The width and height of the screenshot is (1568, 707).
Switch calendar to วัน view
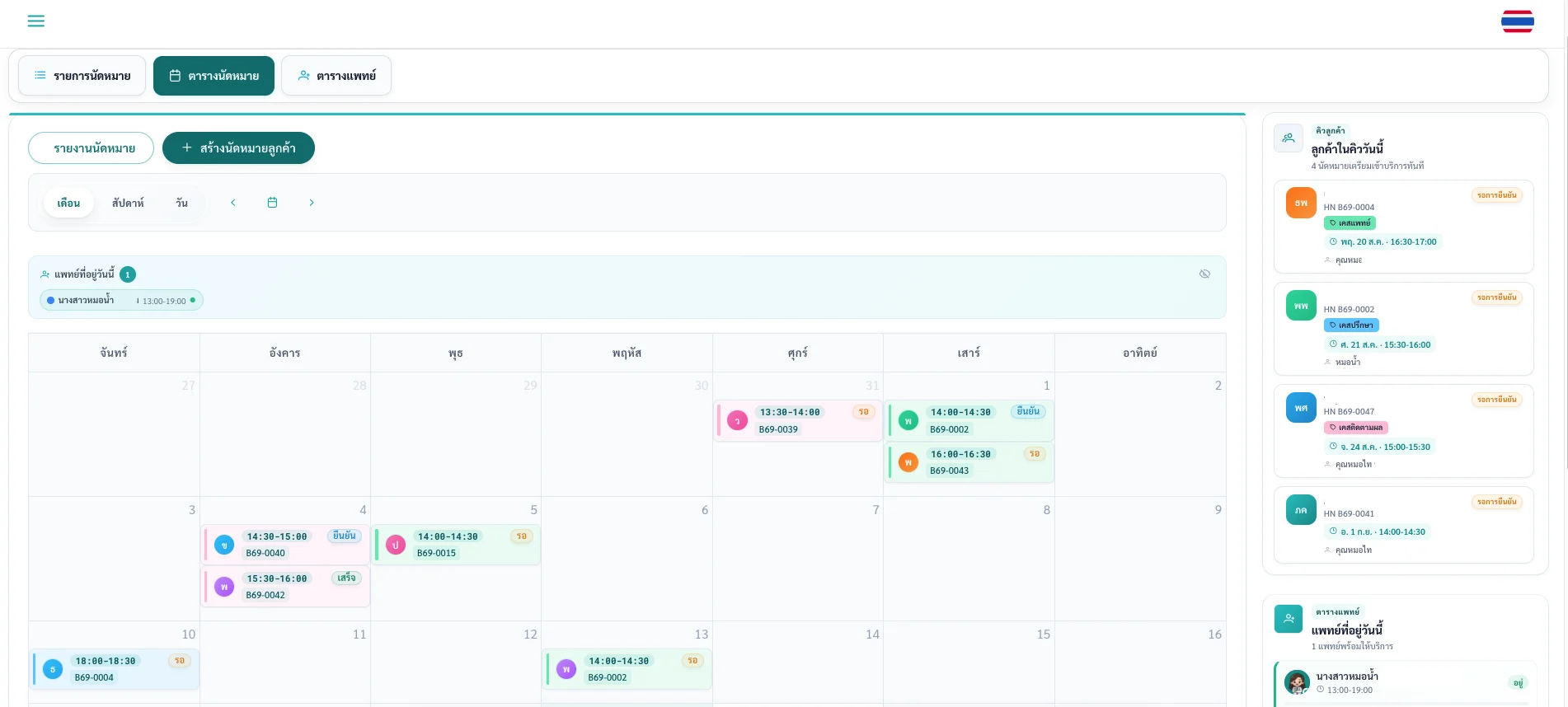(182, 203)
